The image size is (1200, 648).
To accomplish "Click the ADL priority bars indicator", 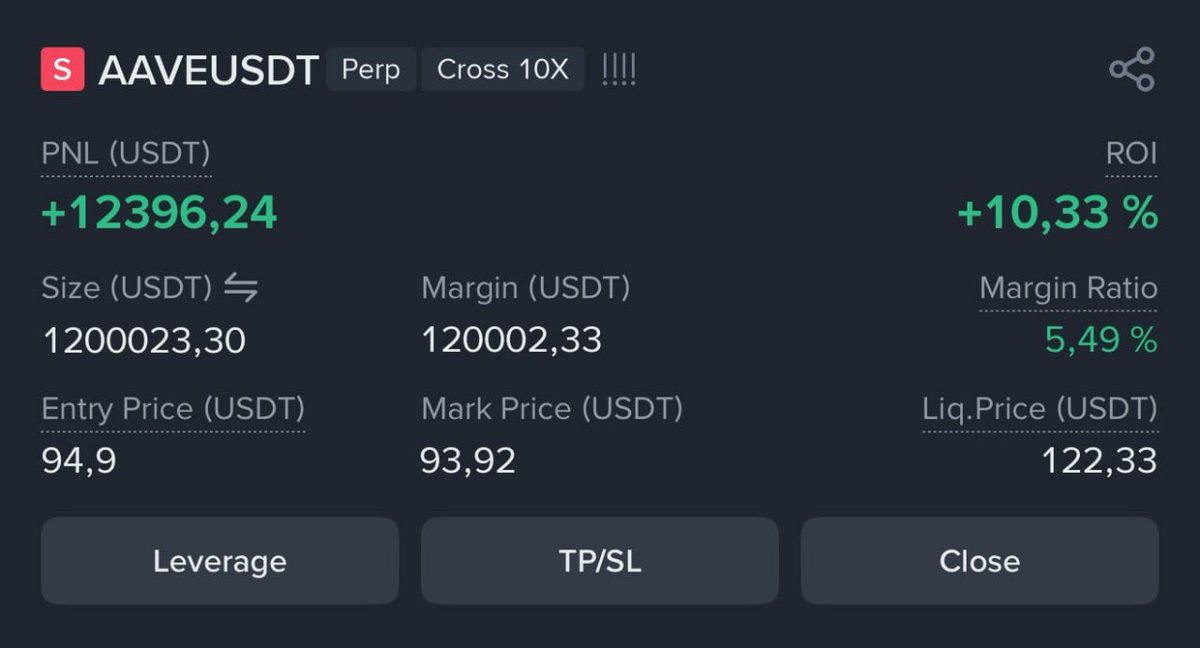I will coord(619,70).
